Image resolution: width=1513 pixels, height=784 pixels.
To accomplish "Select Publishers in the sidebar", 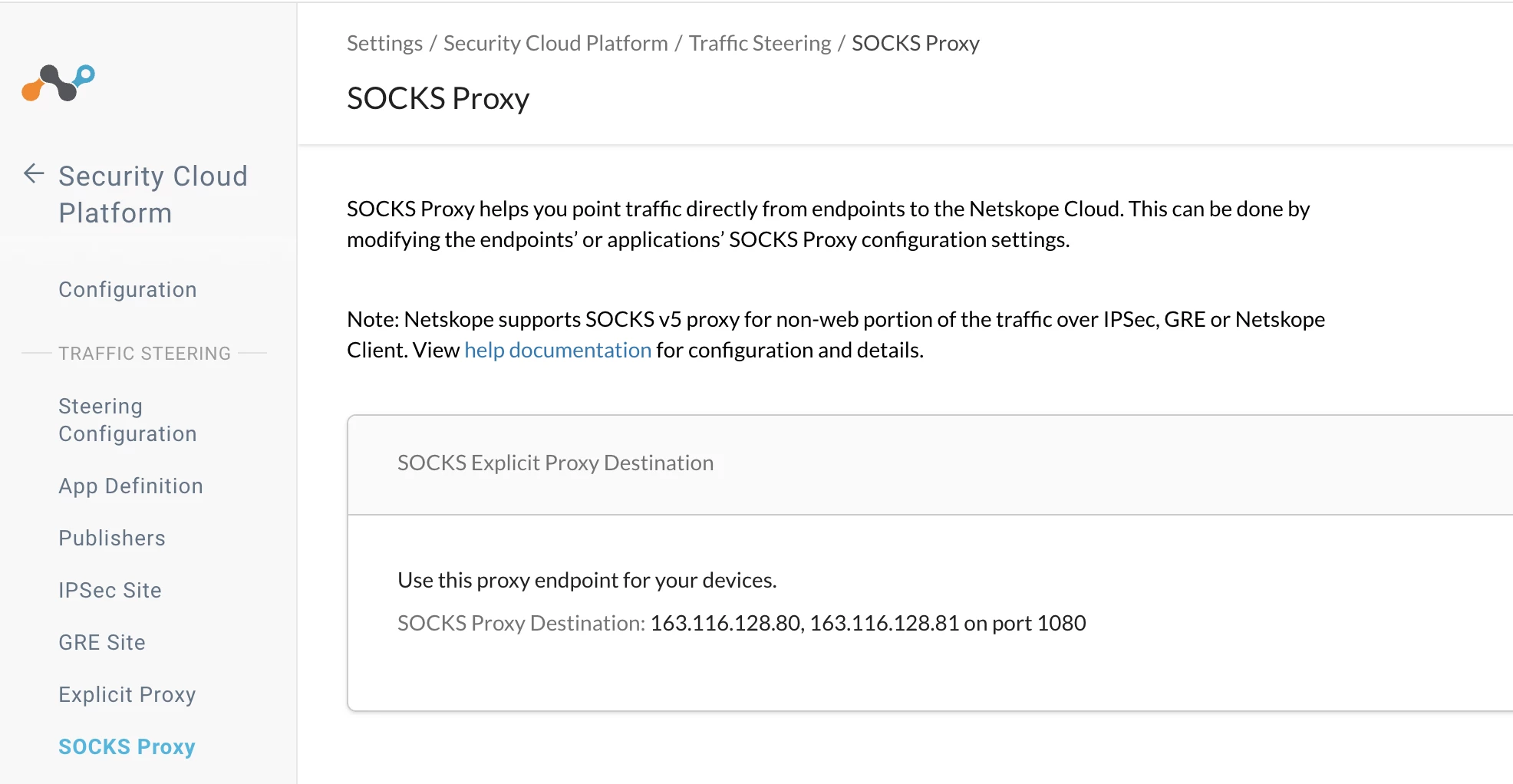I will click(112, 538).
